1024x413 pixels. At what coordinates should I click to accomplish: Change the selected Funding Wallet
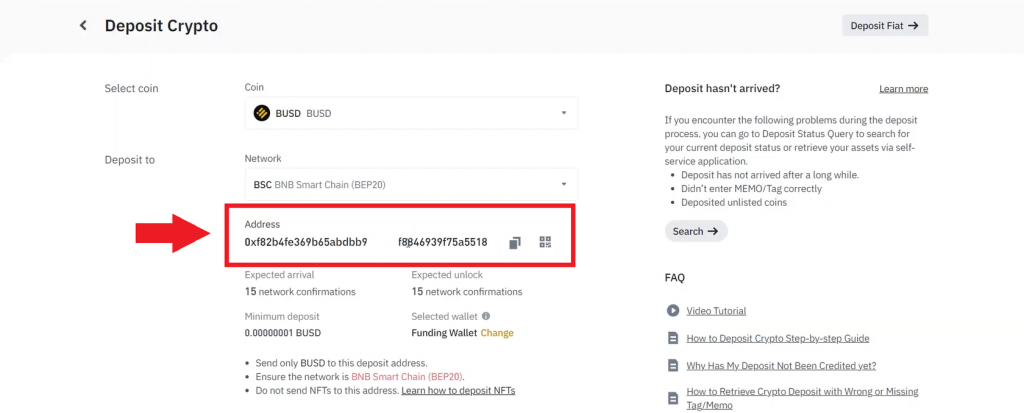[497, 333]
